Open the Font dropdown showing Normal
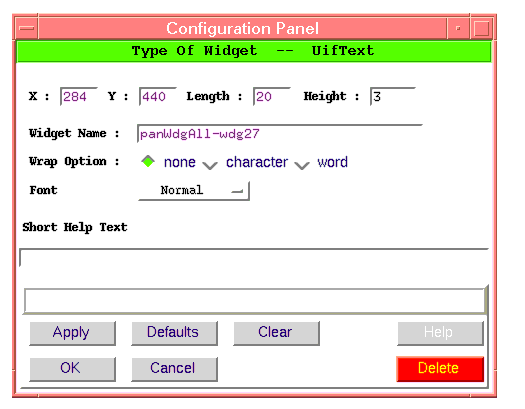The height and width of the screenshot is (409, 525). [x=194, y=191]
